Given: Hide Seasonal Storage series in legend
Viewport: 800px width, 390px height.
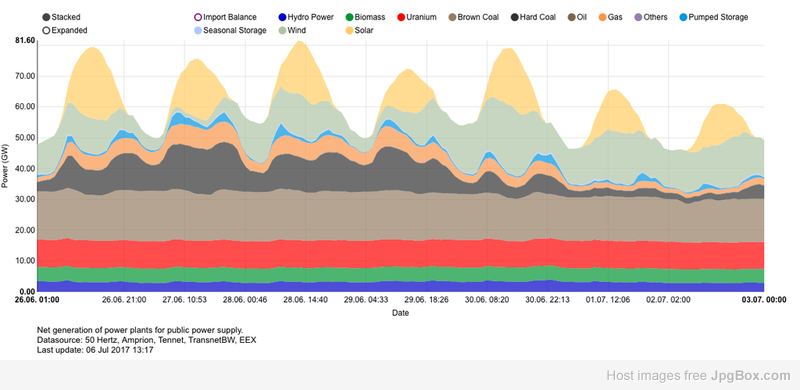Looking at the screenshot, I should click(x=198, y=31).
